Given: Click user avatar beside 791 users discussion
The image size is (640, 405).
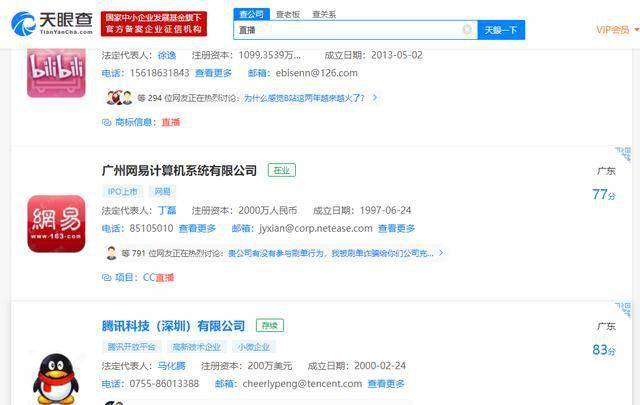Looking at the screenshot, I should pos(112,254).
